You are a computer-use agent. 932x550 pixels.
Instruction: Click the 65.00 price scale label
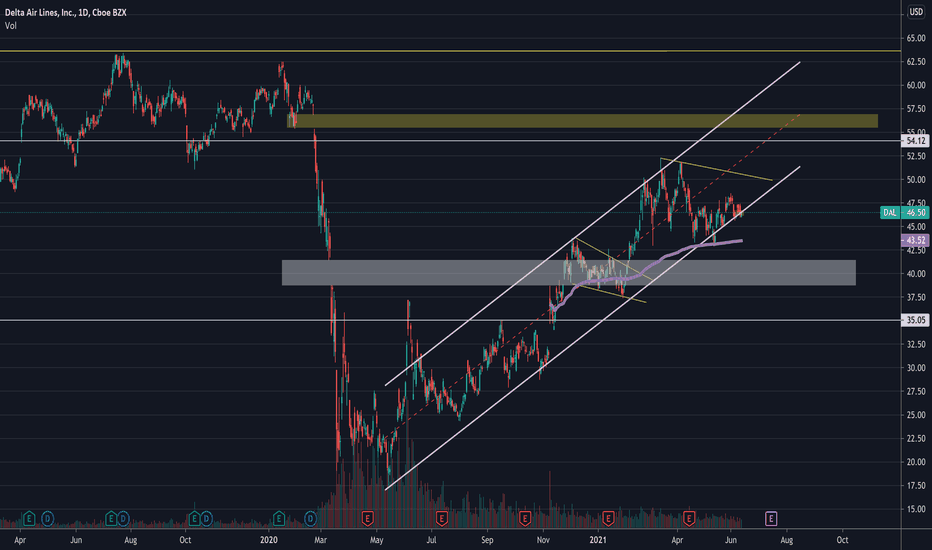click(916, 38)
